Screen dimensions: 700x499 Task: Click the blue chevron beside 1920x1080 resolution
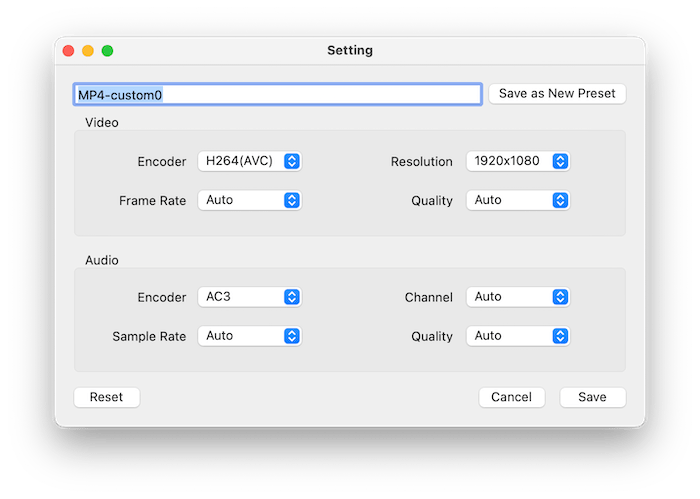tap(560, 161)
